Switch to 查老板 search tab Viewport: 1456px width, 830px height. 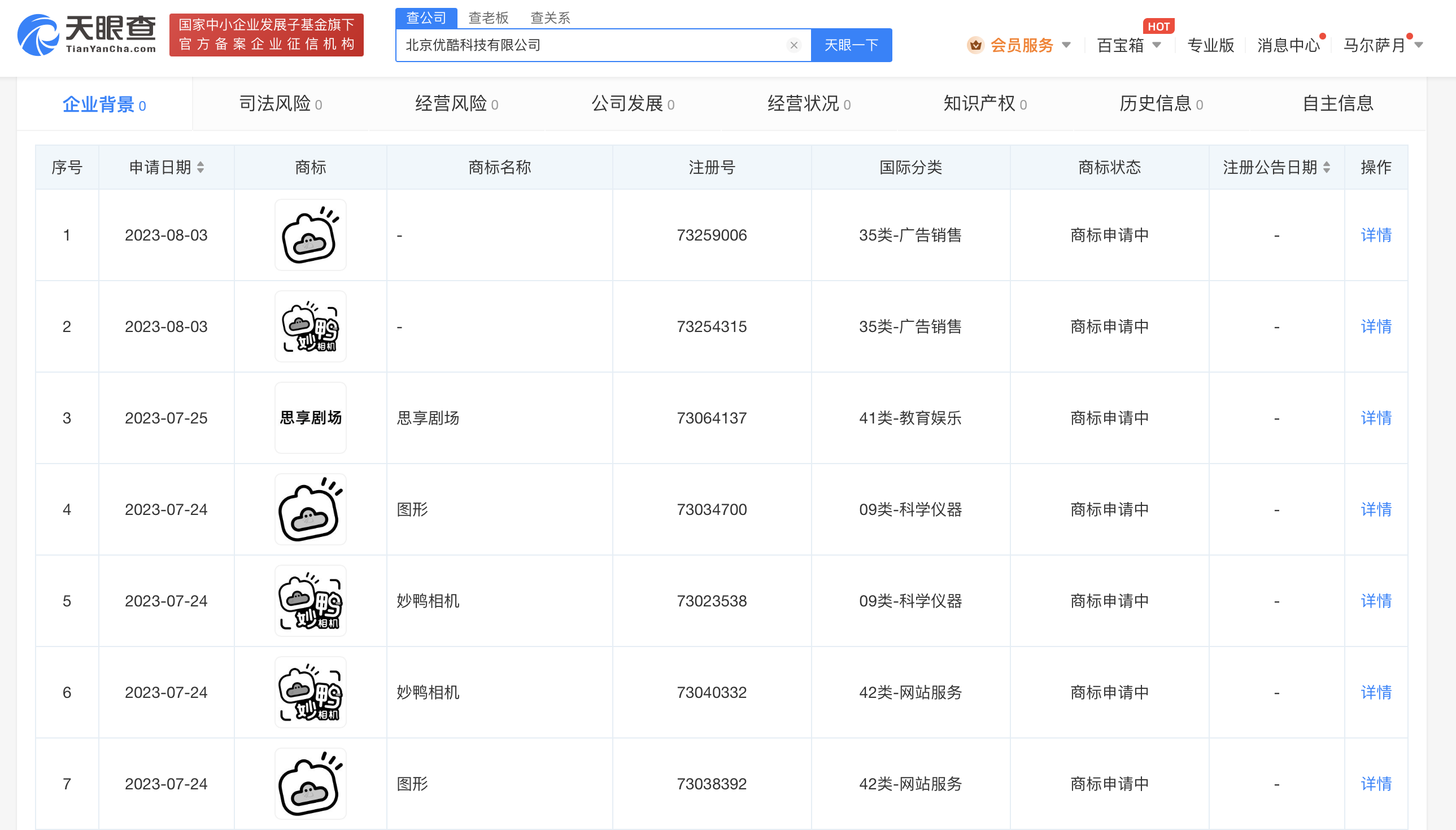point(488,18)
